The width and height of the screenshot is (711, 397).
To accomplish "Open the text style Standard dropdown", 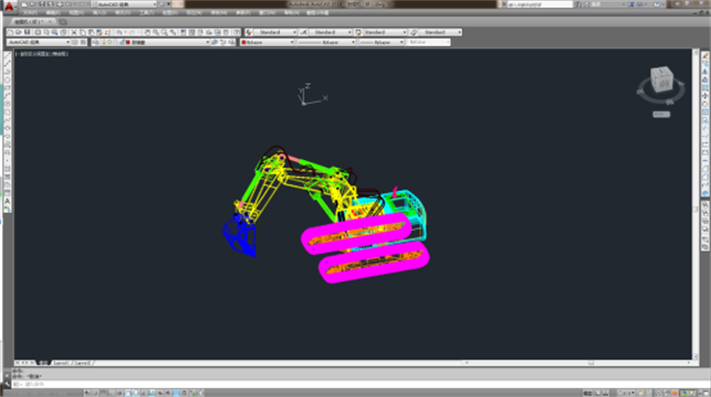I will [275, 32].
